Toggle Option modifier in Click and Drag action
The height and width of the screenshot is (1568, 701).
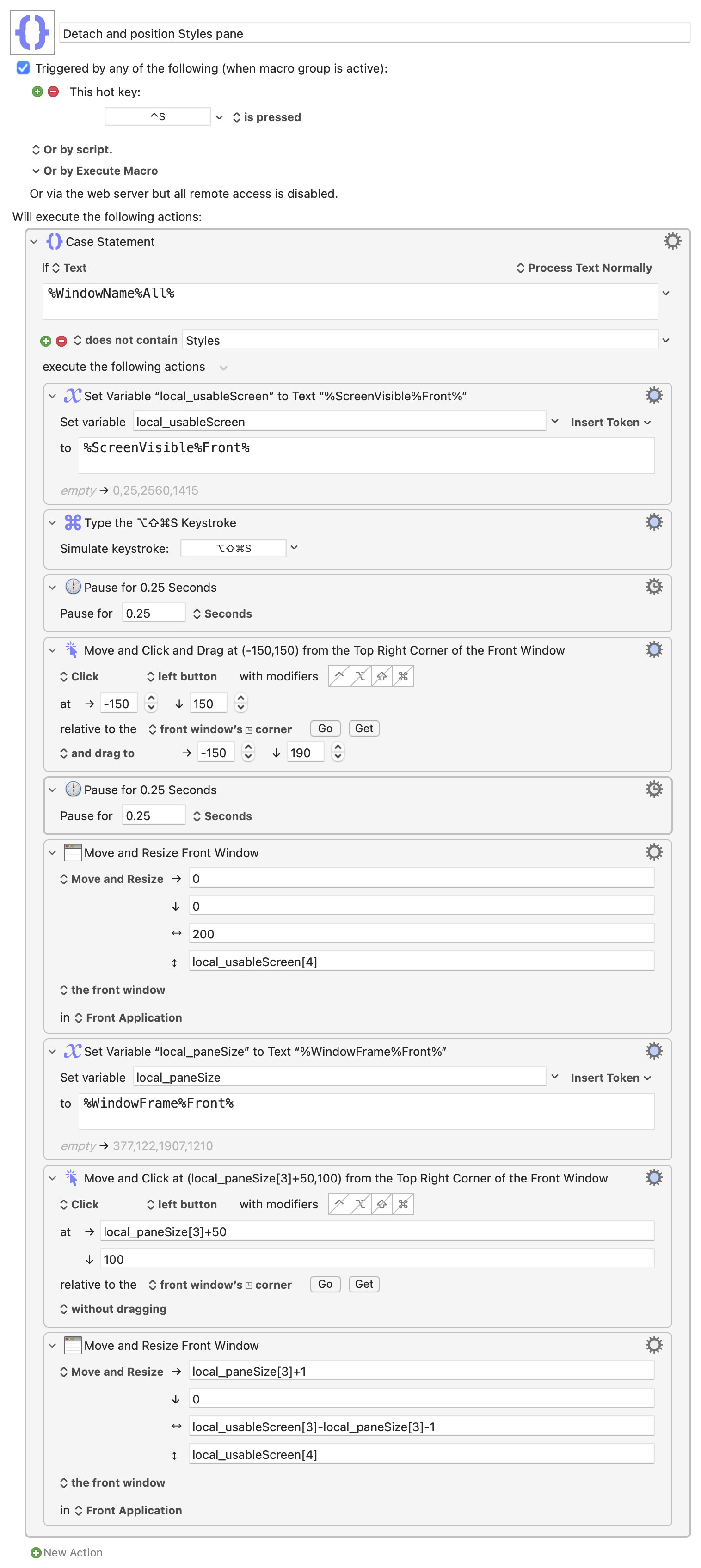361,676
